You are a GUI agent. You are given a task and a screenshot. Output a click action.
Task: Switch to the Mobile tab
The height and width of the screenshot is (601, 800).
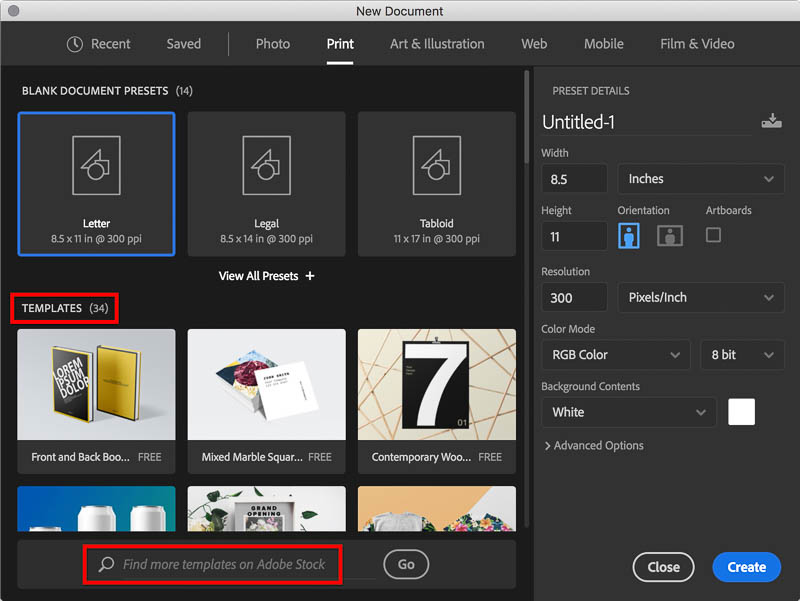coord(604,44)
